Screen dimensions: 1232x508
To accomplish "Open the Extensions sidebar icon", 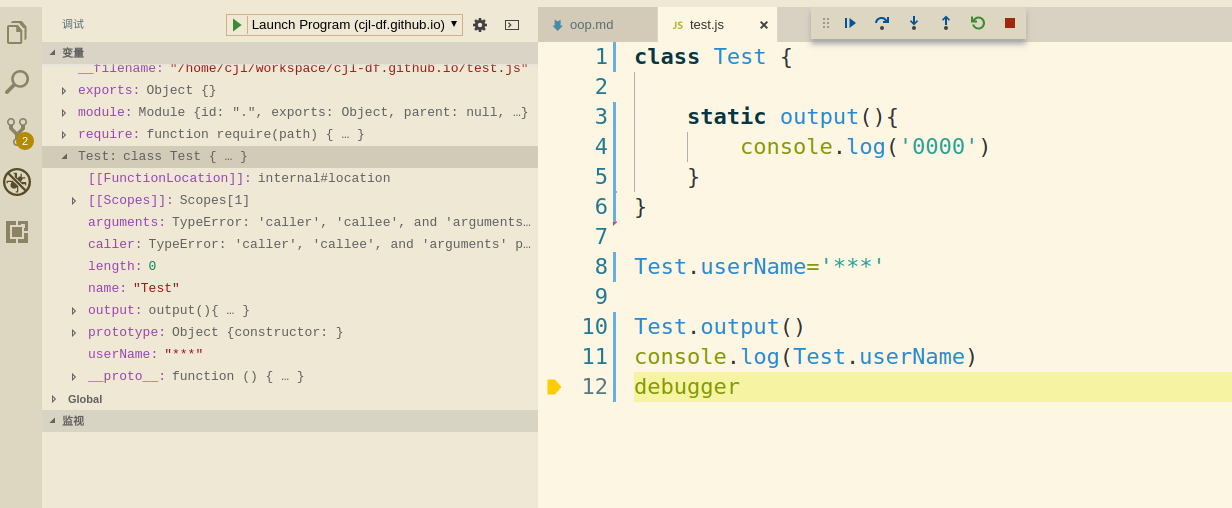I will coord(17,232).
